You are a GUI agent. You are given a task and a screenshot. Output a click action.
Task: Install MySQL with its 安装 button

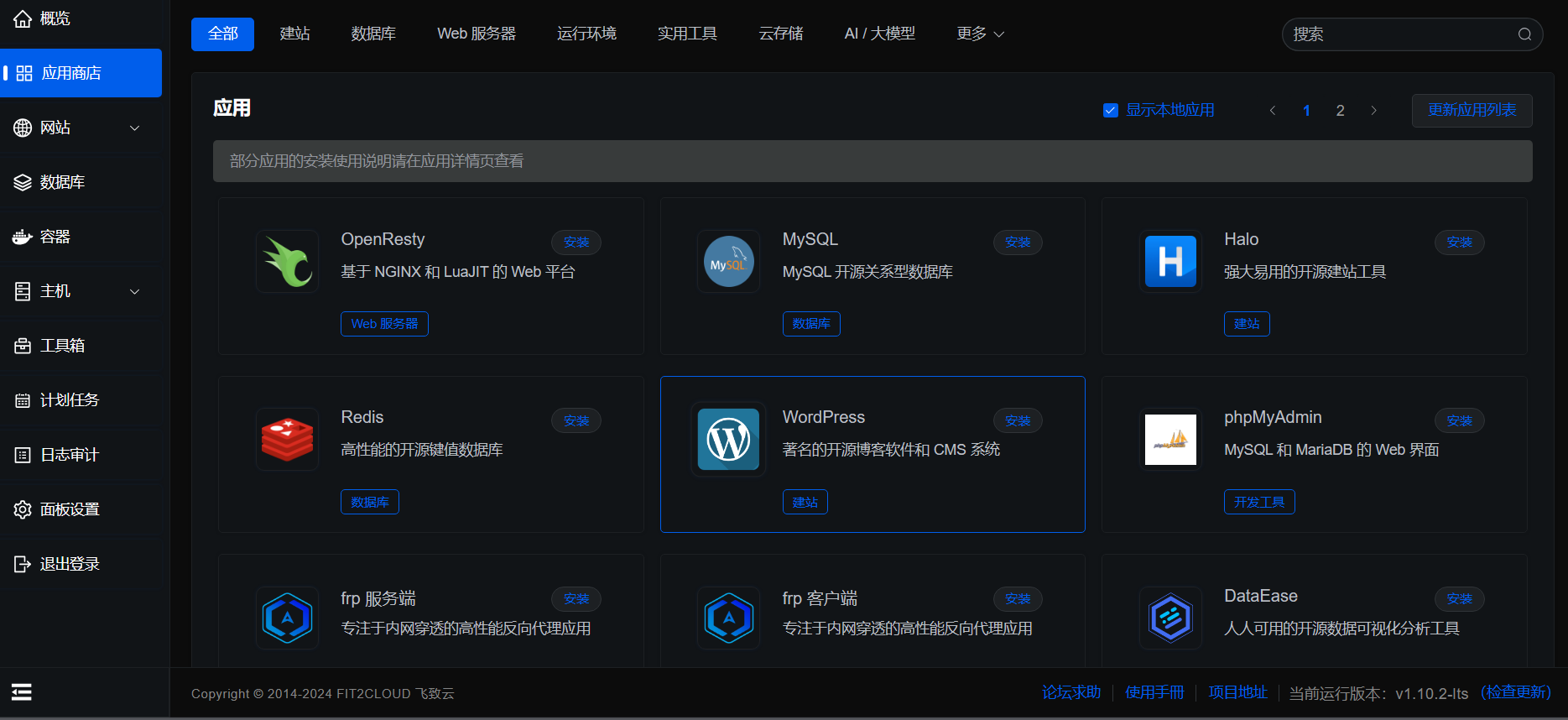[1018, 243]
